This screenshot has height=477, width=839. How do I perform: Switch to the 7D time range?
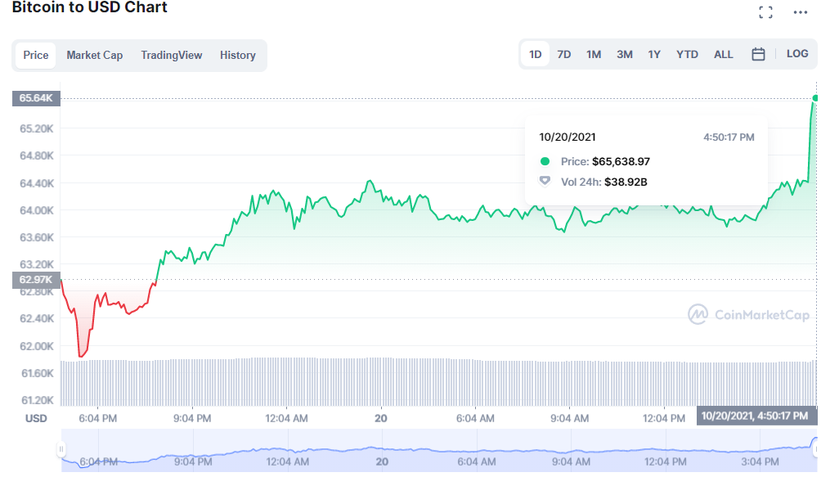tap(564, 54)
